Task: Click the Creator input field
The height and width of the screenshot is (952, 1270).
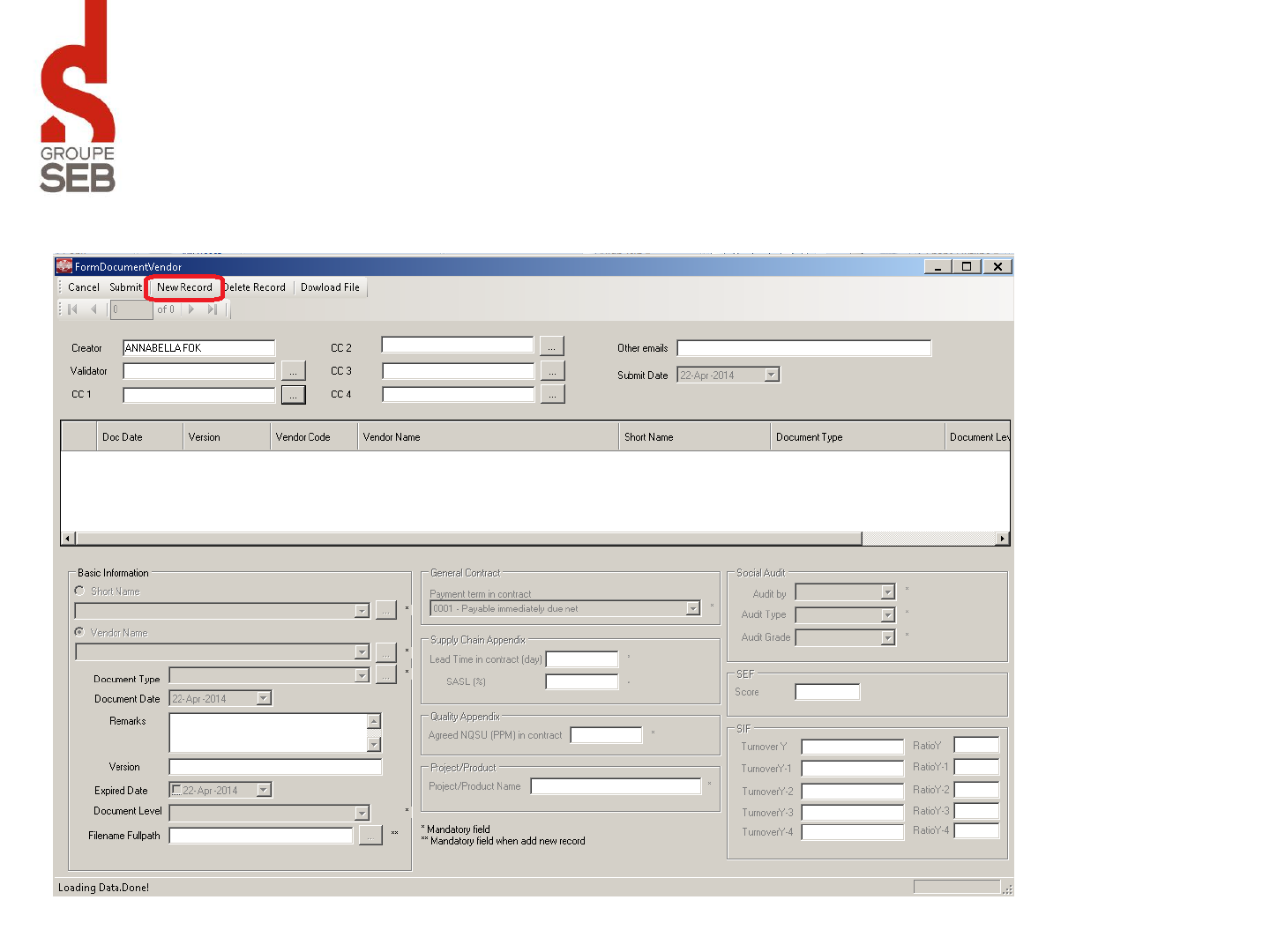Action: point(198,348)
